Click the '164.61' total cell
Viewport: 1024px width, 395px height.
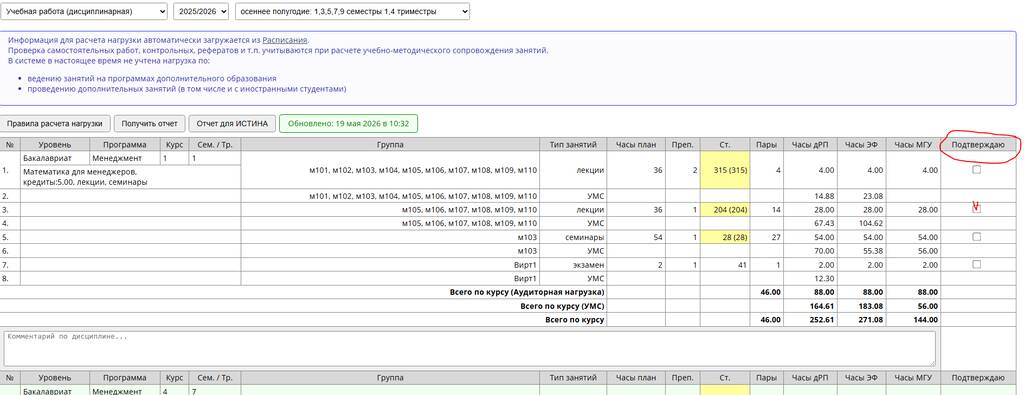(x=810, y=306)
